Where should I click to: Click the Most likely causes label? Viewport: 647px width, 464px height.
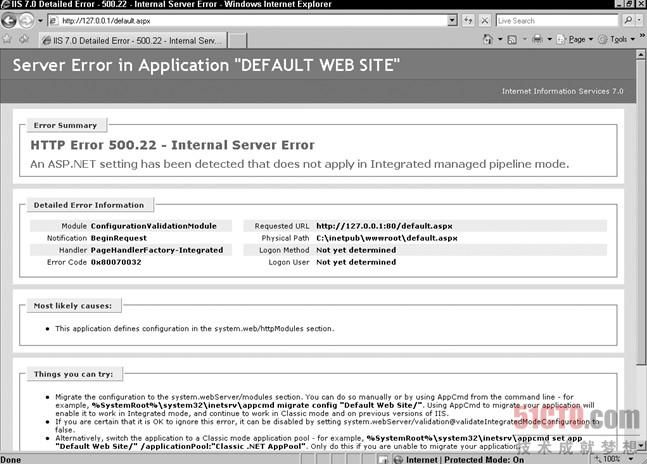tap(73, 306)
